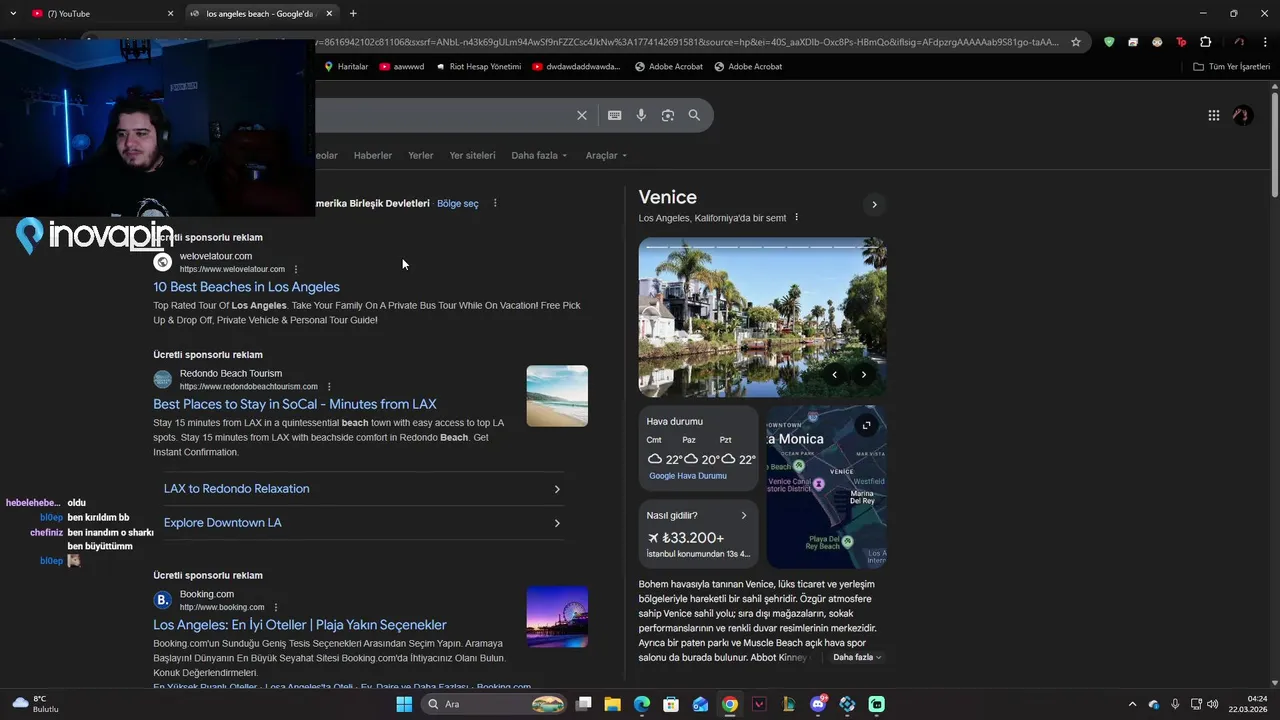Open the Google apps grid
Screen dimensions: 1280x720
[x=1214, y=115]
